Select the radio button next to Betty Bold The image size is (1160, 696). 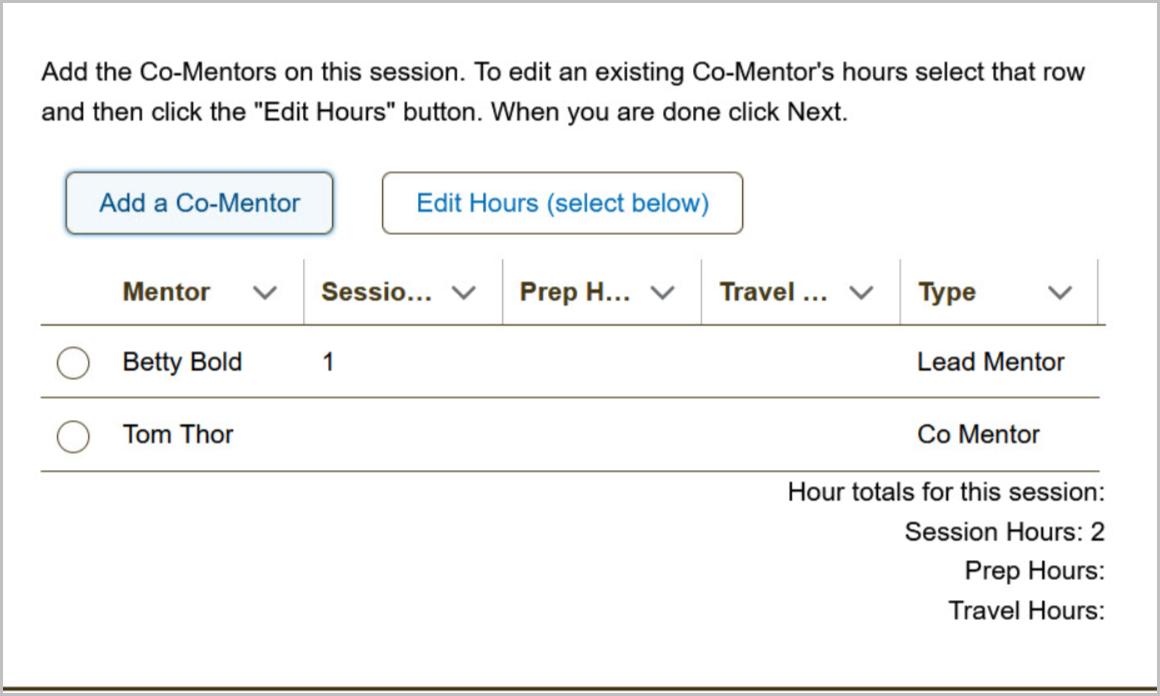click(72, 363)
